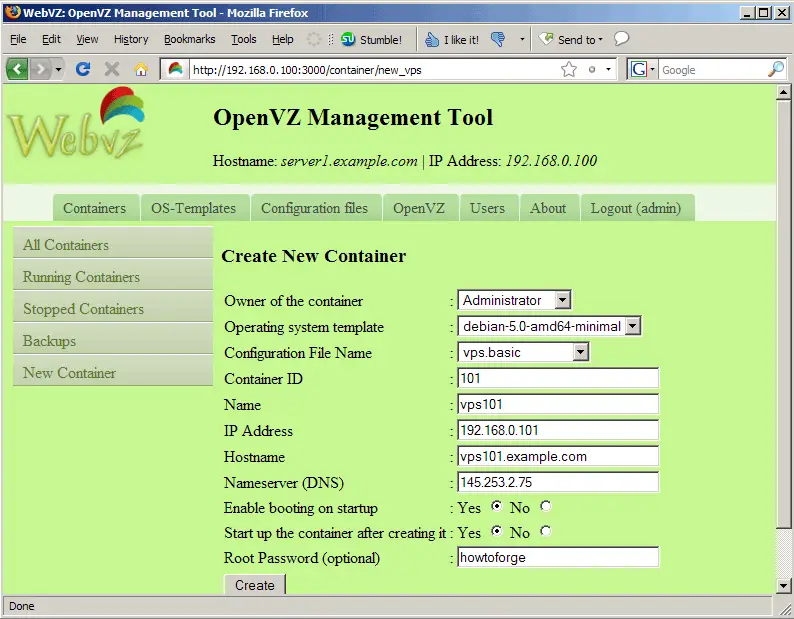This screenshot has width=794, height=619.
Task: Select No for Enable booting on startup
Action: pyautogui.click(x=545, y=506)
